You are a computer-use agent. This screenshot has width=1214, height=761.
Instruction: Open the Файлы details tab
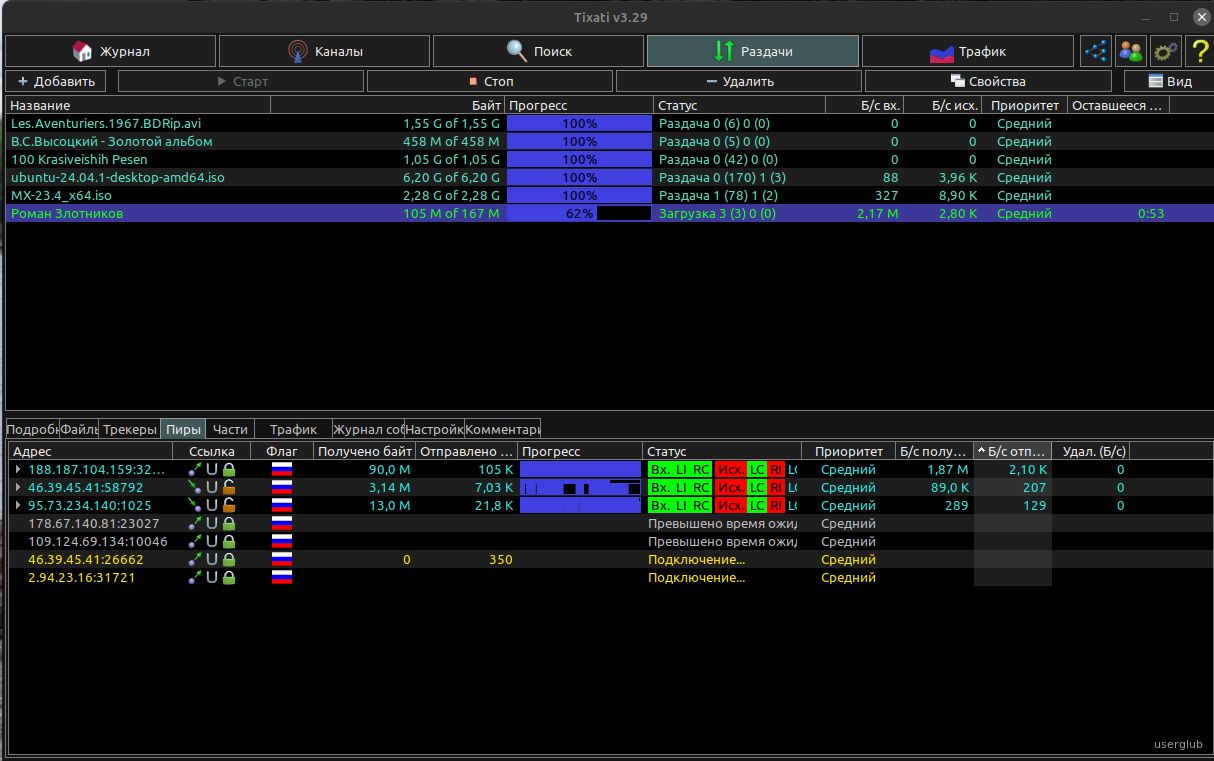79,429
